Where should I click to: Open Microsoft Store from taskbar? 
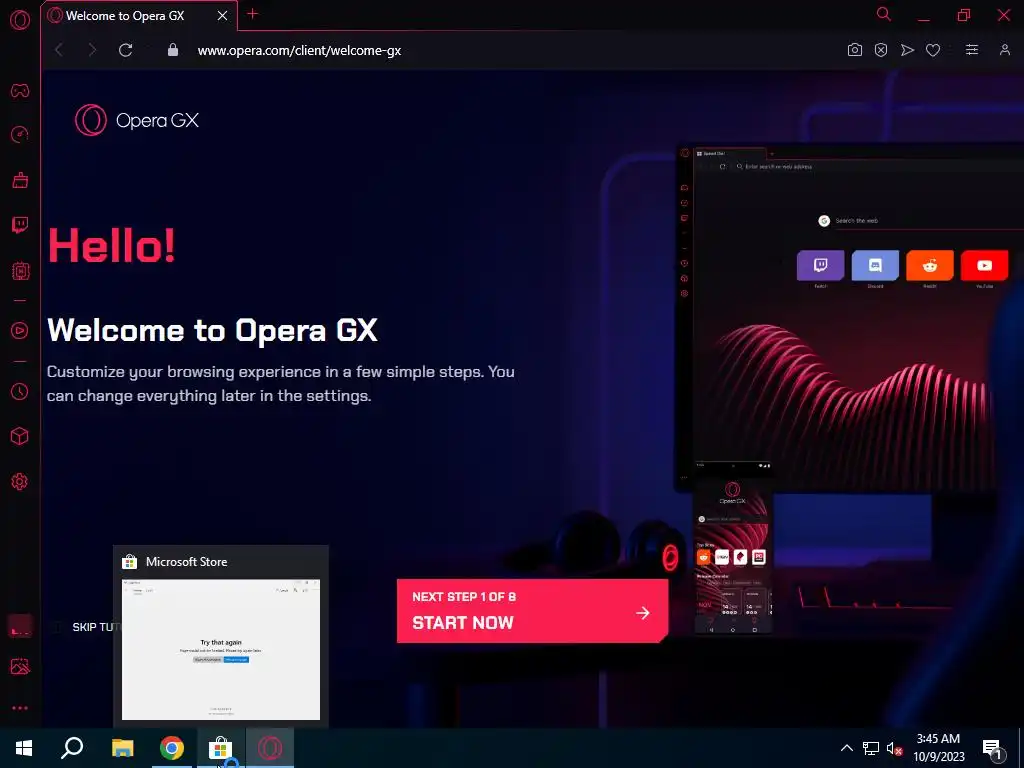tap(221, 748)
